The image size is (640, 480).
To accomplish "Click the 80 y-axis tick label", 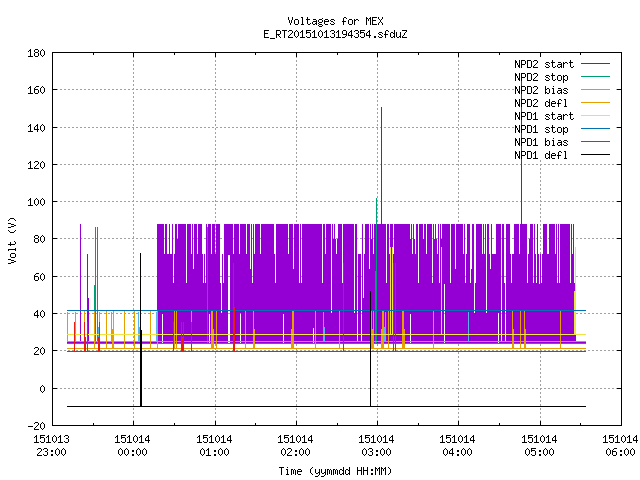I will click(x=39, y=239).
